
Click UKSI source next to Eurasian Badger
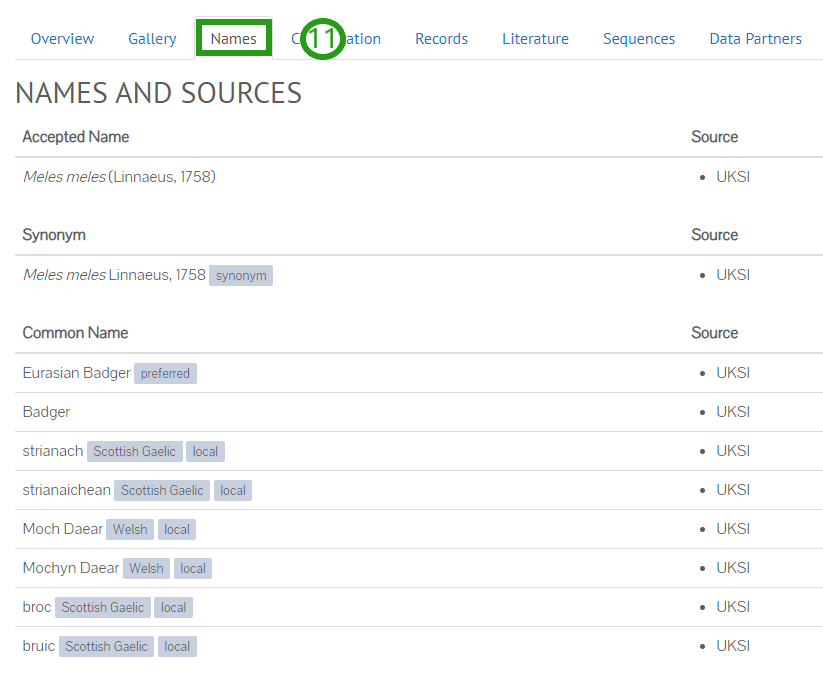coord(733,372)
